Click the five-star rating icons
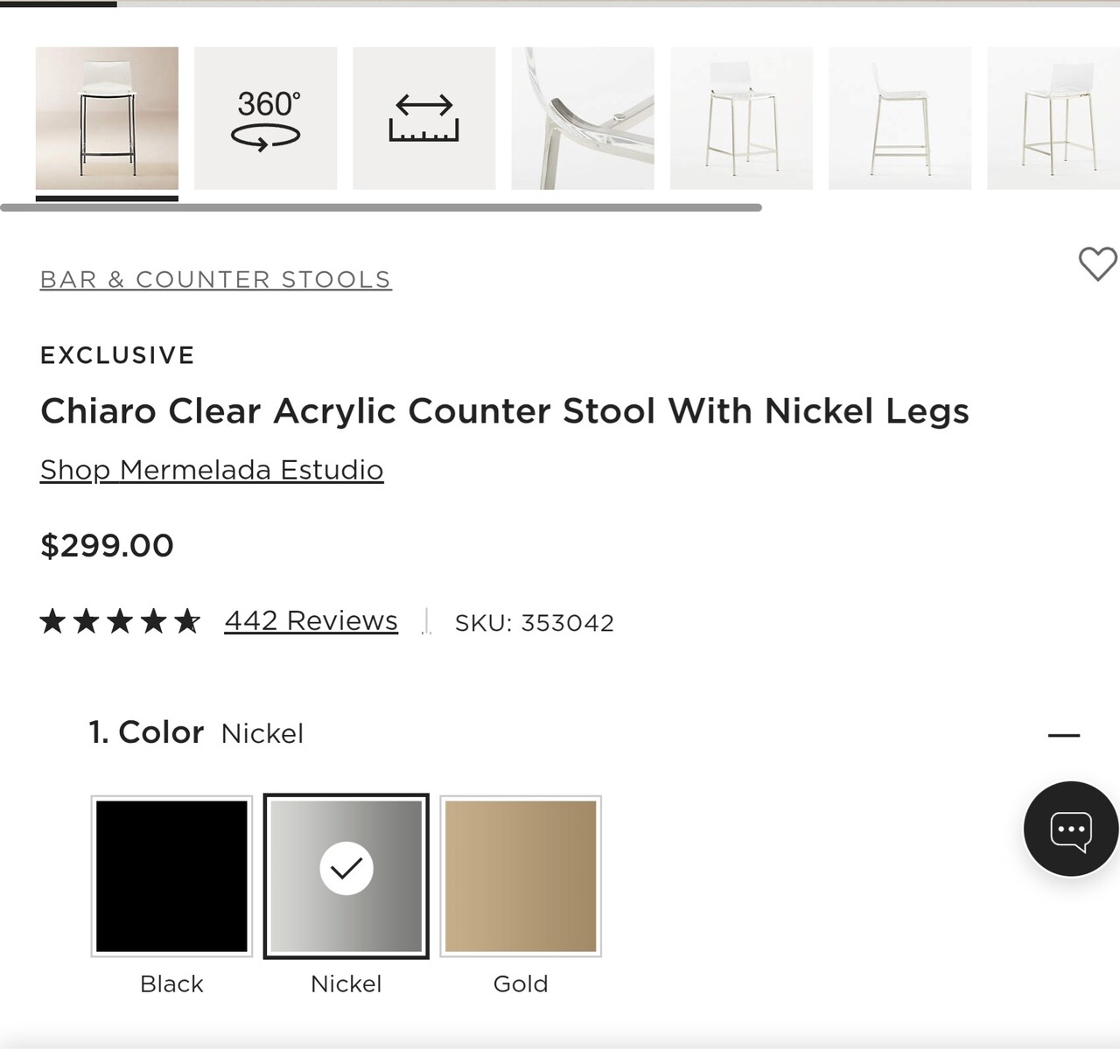 (120, 621)
